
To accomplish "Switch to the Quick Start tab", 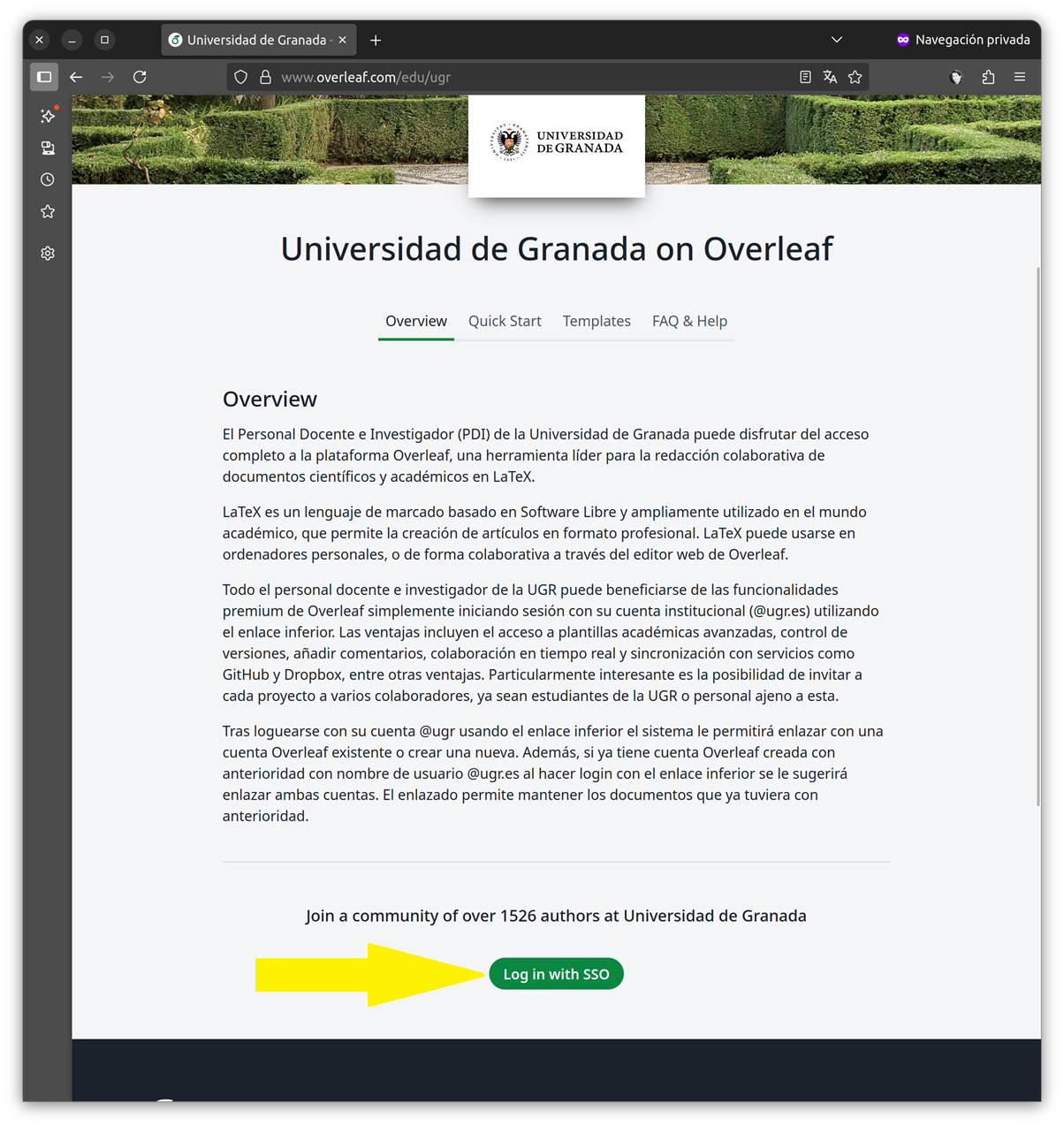I will coord(505,321).
